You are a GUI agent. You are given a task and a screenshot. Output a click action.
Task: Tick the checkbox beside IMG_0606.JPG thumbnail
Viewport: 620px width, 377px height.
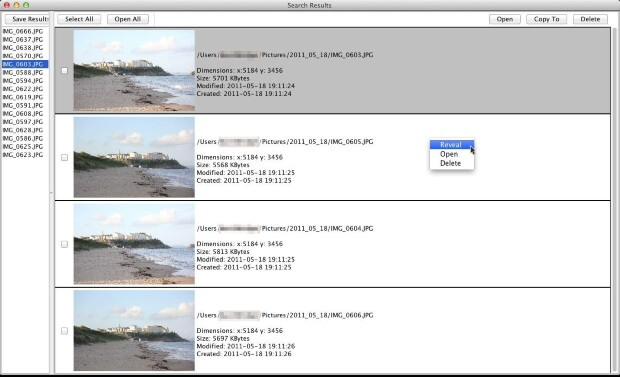[64, 331]
